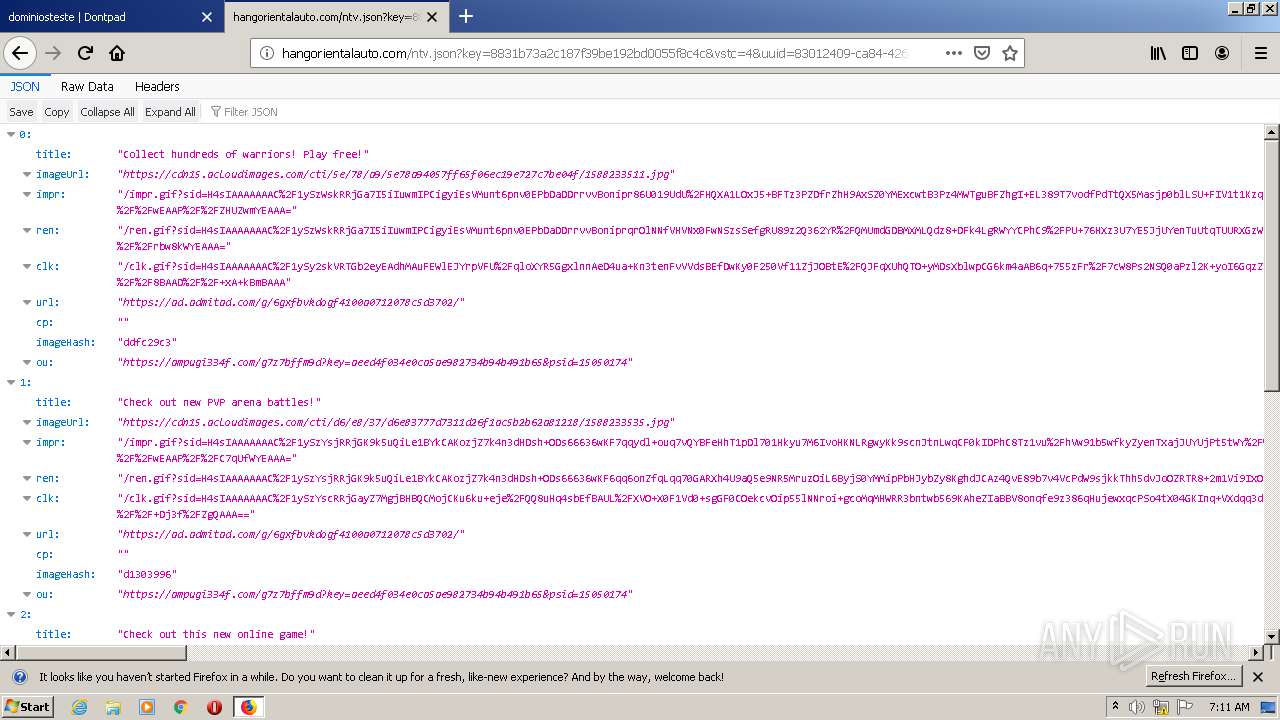The height and width of the screenshot is (720, 1280).
Task: Switch to the dominiosteste Dontpad tab
Action: pyautogui.click(x=111, y=17)
